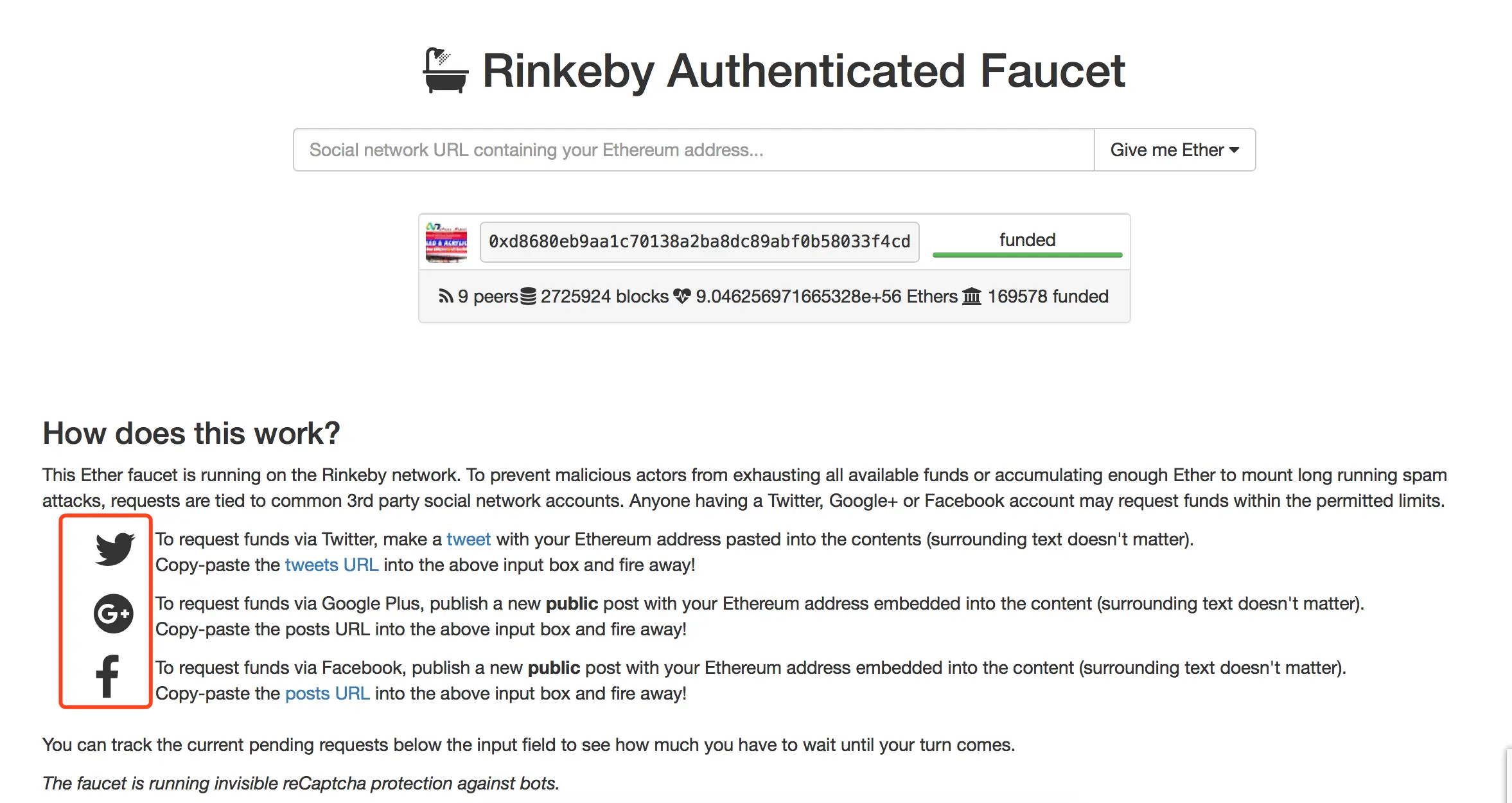The image size is (1512, 803).
Task: Open the posts URL link
Action: 327,693
